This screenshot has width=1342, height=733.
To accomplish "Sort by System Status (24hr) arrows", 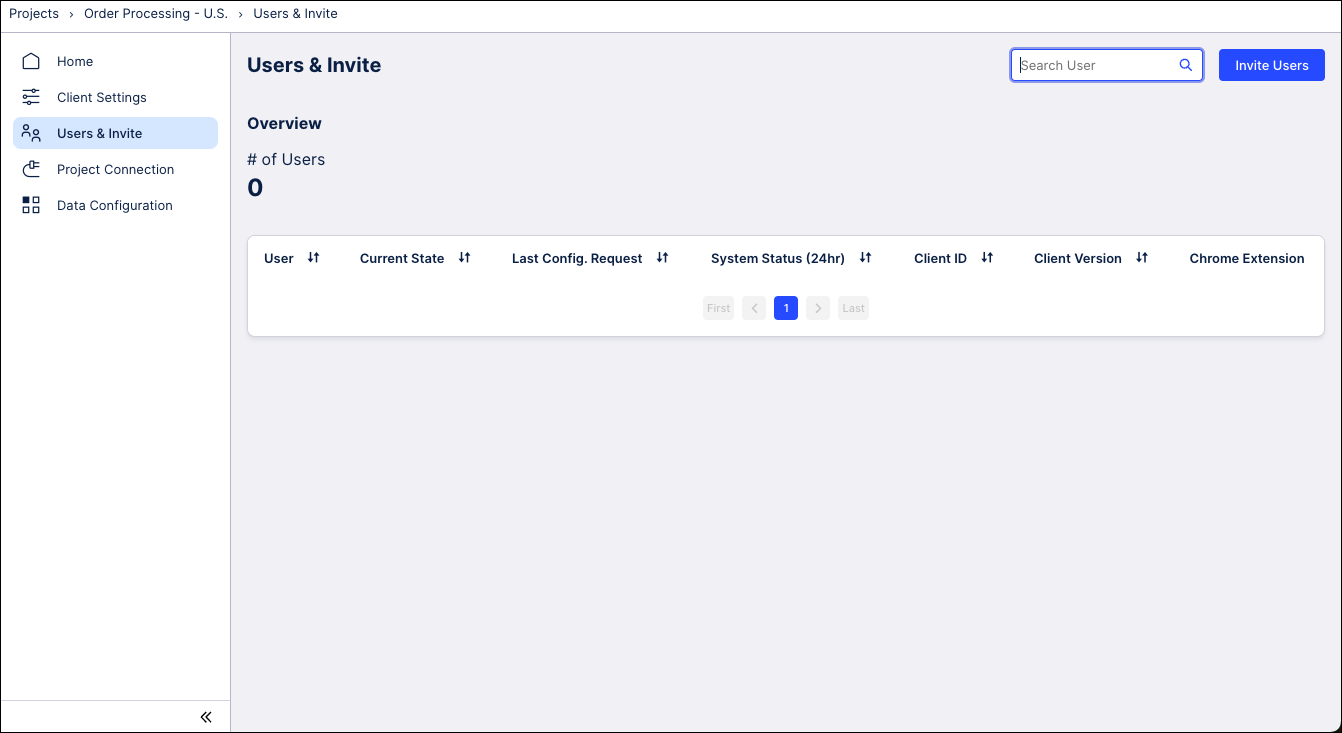I will pyautogui.click(x=865, y=258).
